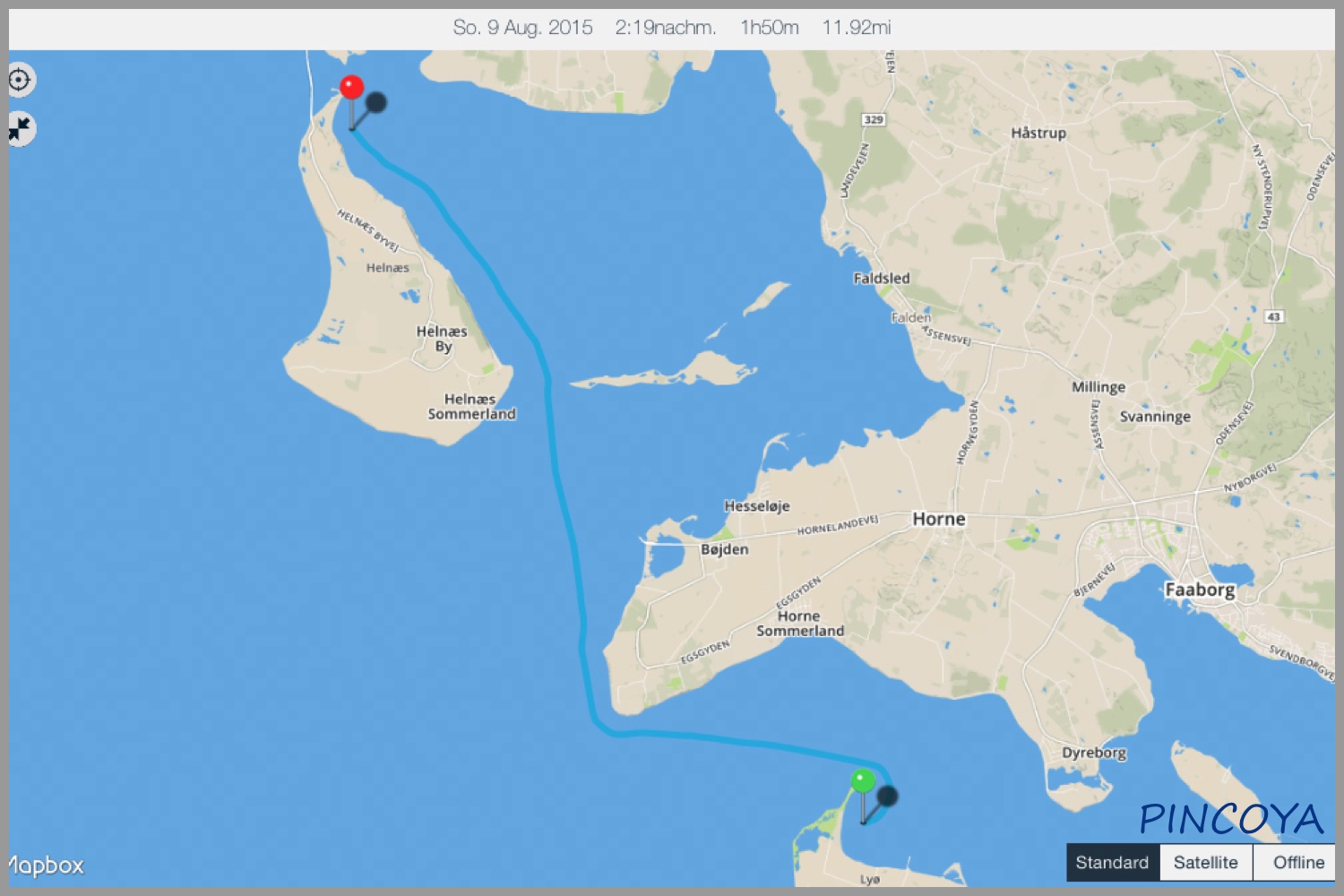Viewport: 1344px width, 896px height.
Task: Click the trip distance 11.92mi
Action: pyautogui.click(x=857, y=28)
